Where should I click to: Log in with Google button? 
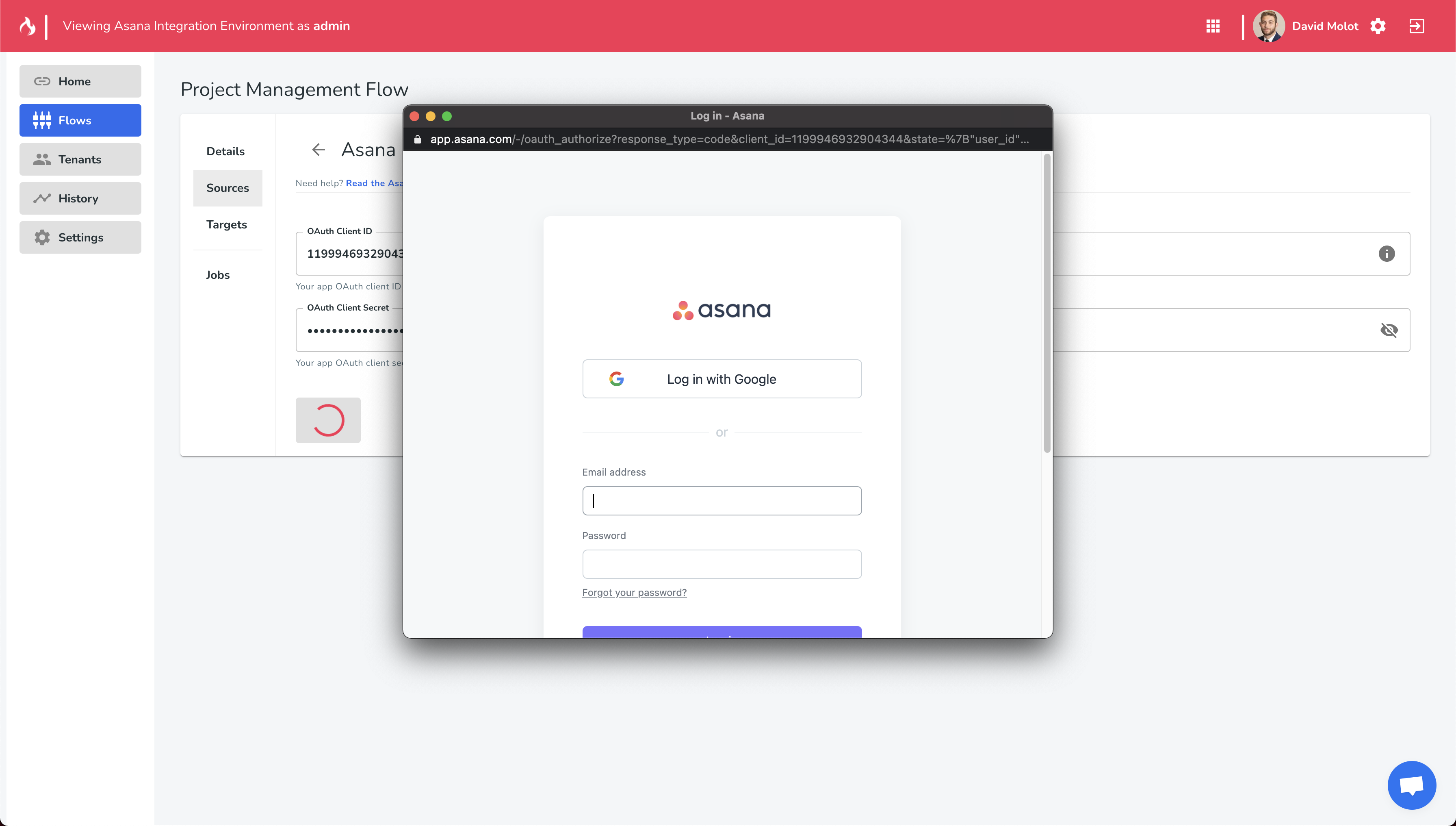point(722,379)
